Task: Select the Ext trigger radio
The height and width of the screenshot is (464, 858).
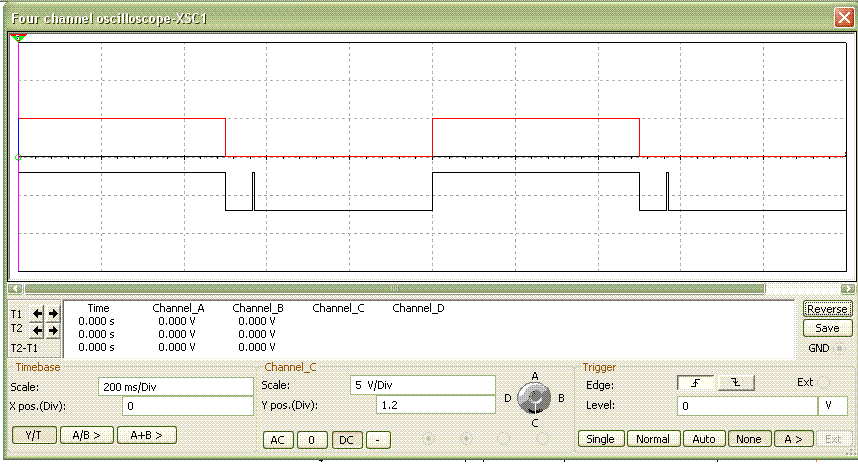Action: point(824,382)
